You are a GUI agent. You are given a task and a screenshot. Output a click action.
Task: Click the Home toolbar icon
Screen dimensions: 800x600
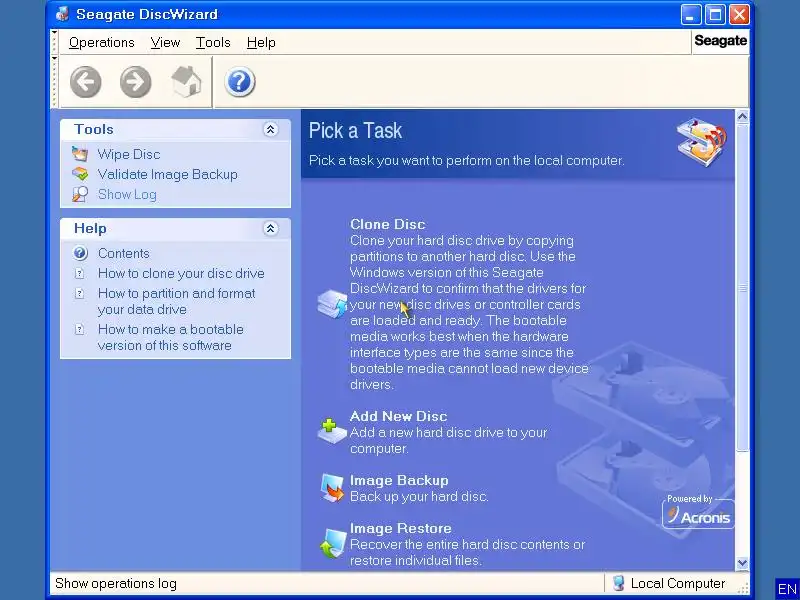point(186,82)
